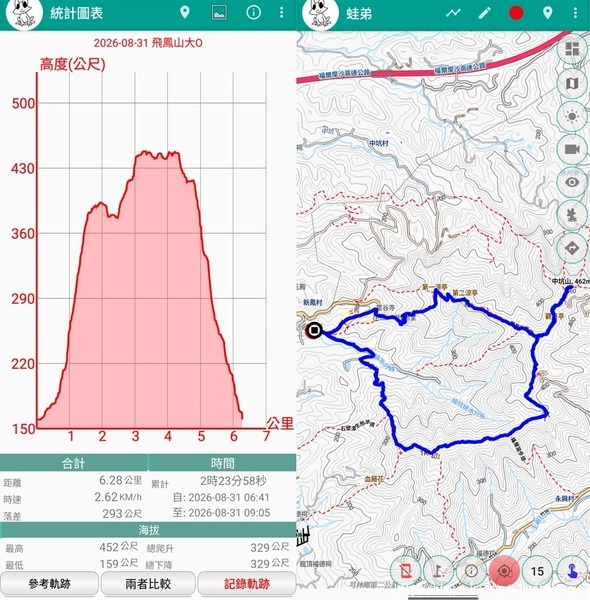Image resolution: width=590 pixels, height=600 pixels.
Task: Open the overflow menu in map header
Action: tap(575, 13)
